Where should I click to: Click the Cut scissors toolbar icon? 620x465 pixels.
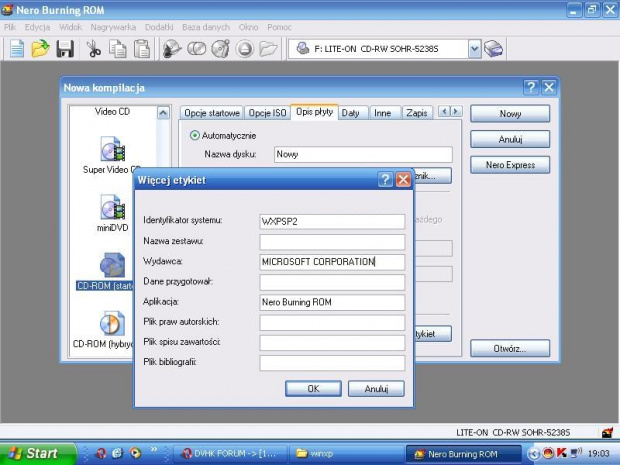pos(93,48)
